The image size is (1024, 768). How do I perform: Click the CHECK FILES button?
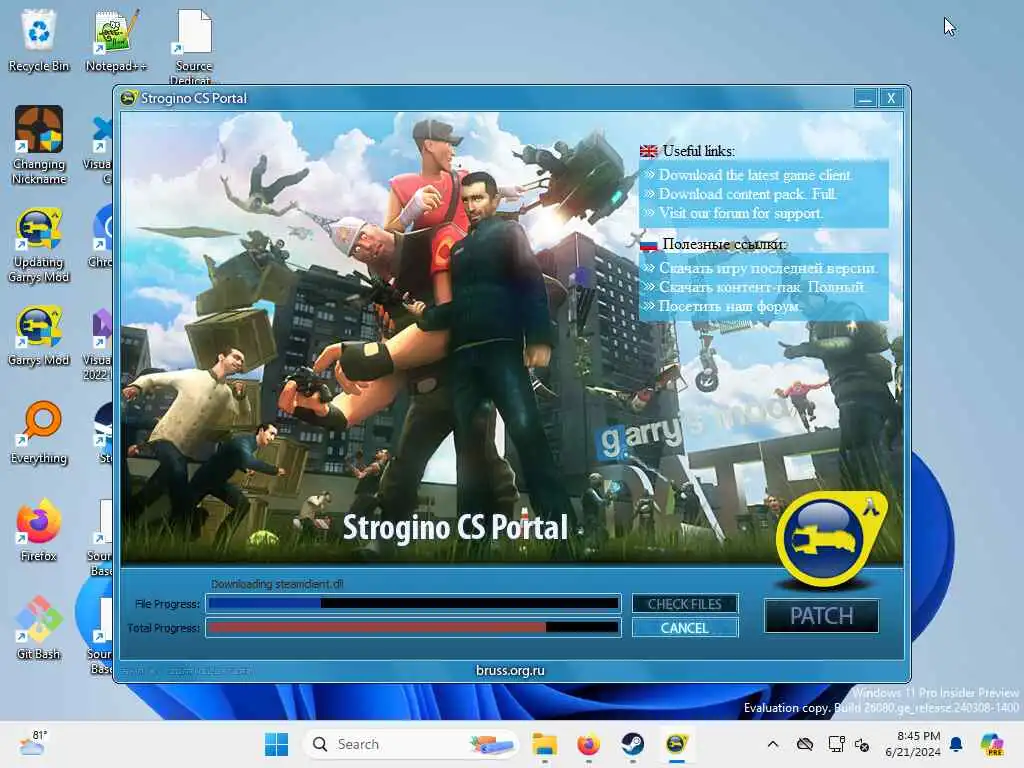click(685, 604)
